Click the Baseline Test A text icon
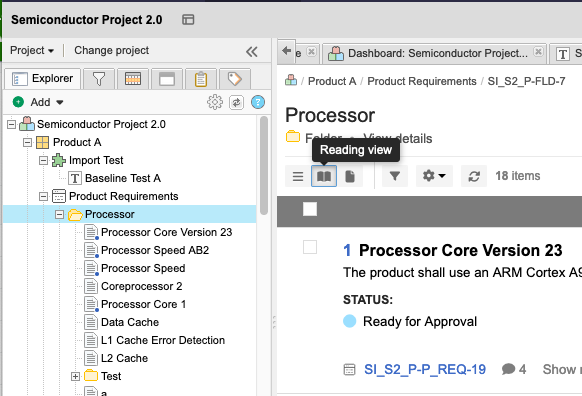Viewport: 582px width, 396px height. 75,178
